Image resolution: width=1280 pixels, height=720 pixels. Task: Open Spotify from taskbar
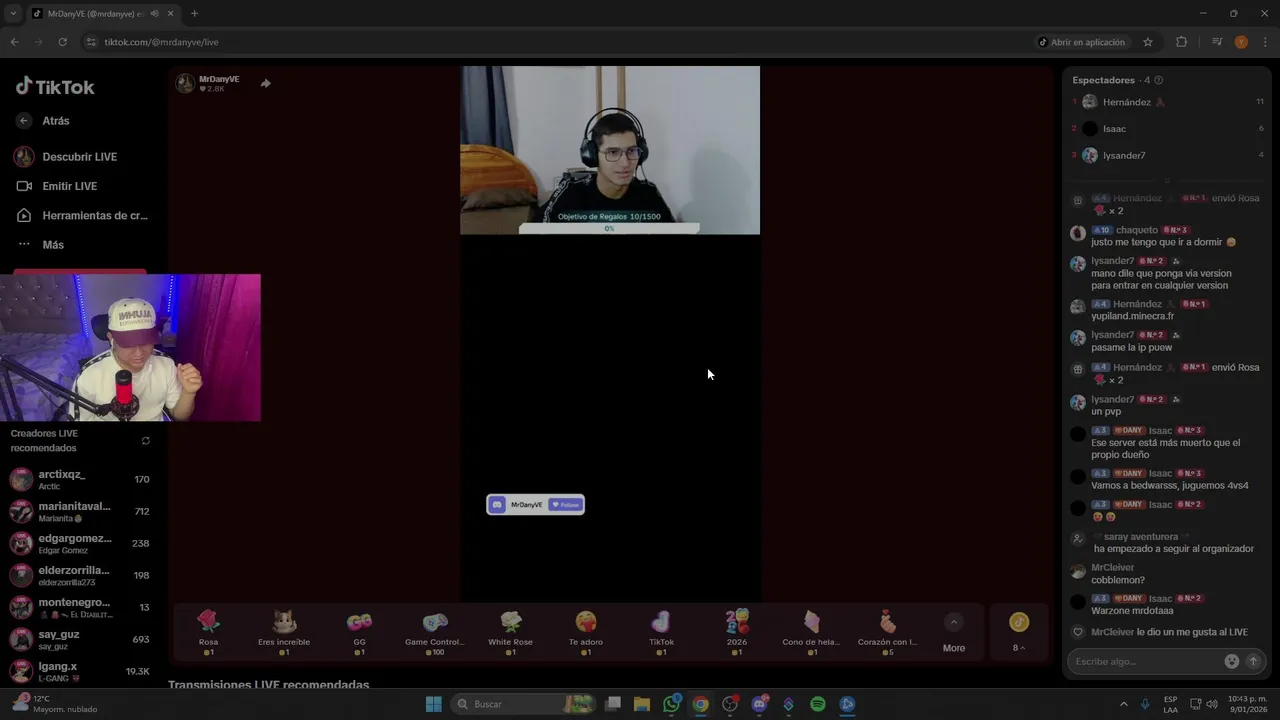click(x=817, y=704)
